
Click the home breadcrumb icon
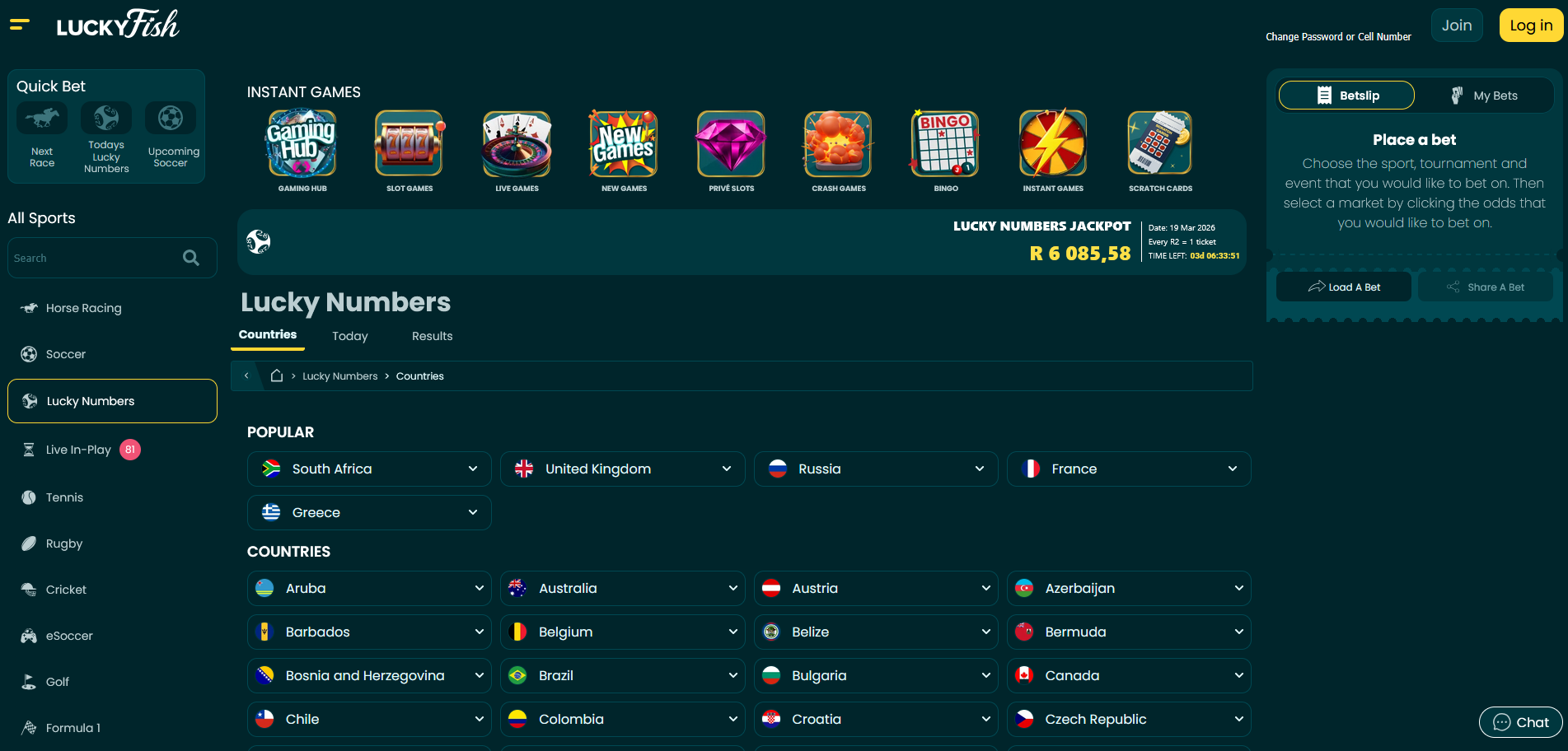click(x=277, y=376)
